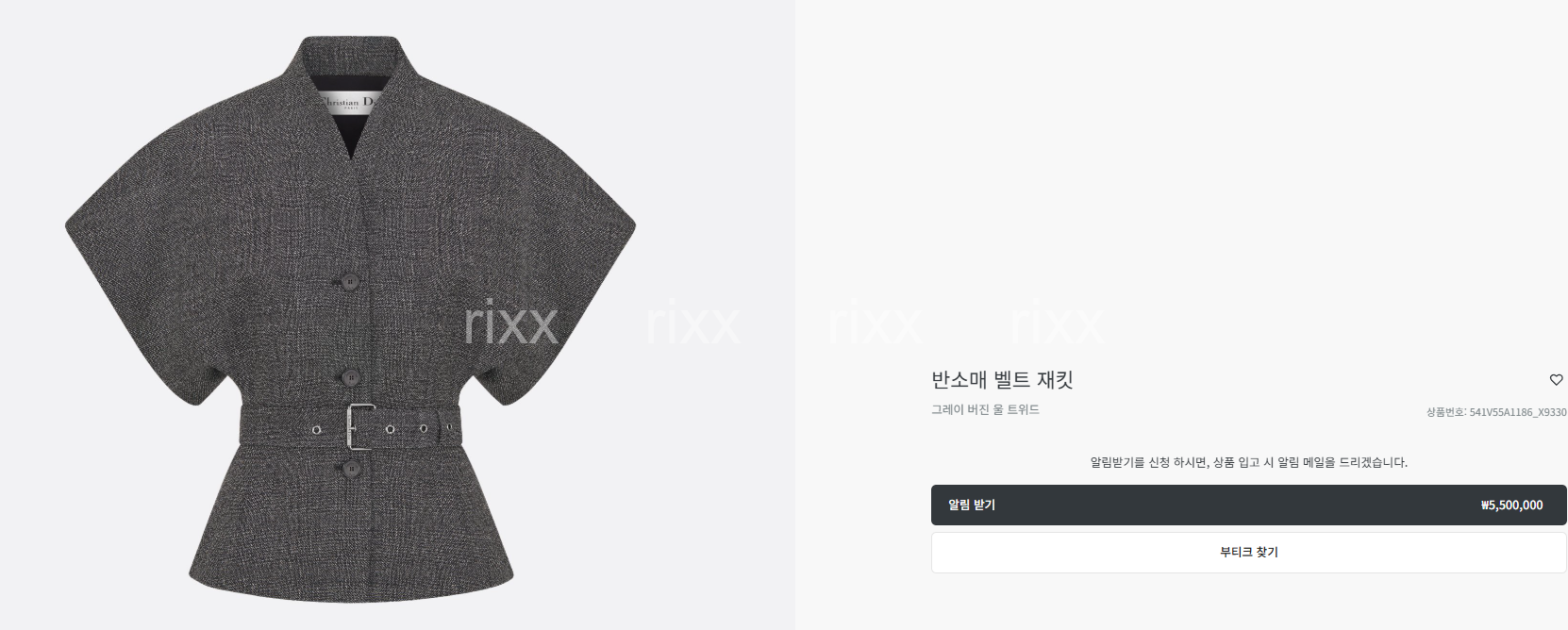Click the second rixx watermark text
This screenshot has width=1568, height=630.
point(692,323)
